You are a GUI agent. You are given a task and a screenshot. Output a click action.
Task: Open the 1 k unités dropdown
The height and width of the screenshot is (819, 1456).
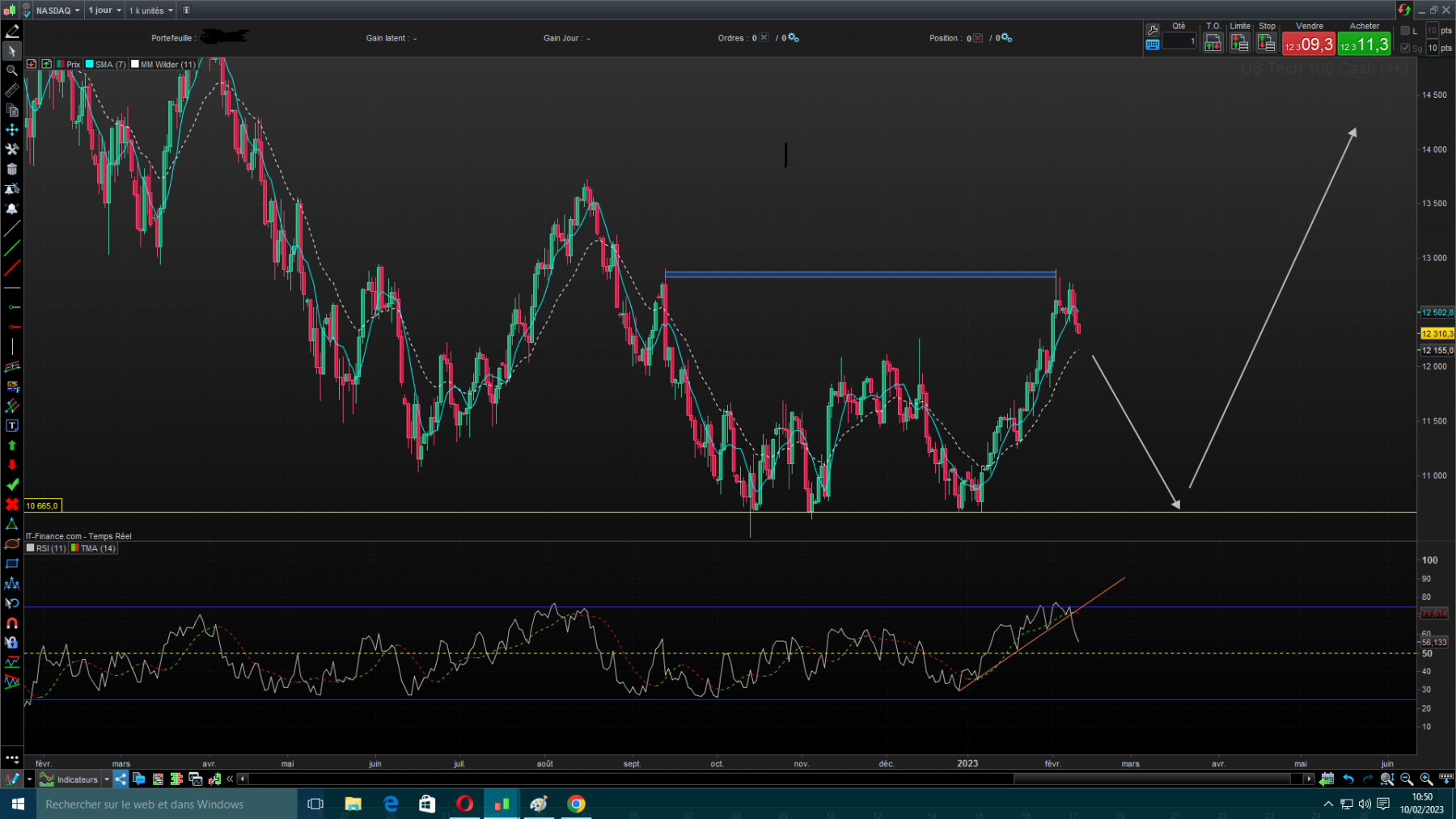[x=151, y=11]
